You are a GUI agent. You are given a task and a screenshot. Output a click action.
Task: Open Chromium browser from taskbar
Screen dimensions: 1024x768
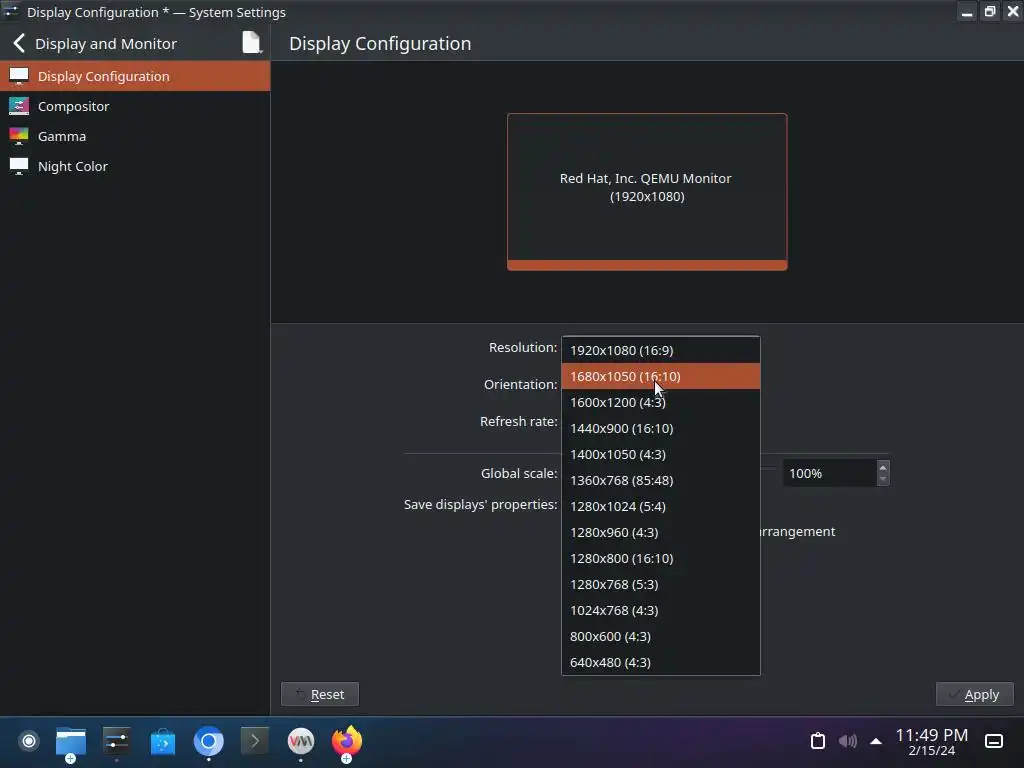pyautogui.click(x=209, y=741)
